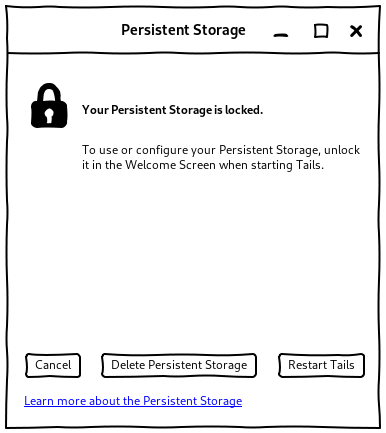The height and width of the screenshot is (433, 386).
Task: Click the square maximize icon in title bar
Action: (x=321, y=31)
